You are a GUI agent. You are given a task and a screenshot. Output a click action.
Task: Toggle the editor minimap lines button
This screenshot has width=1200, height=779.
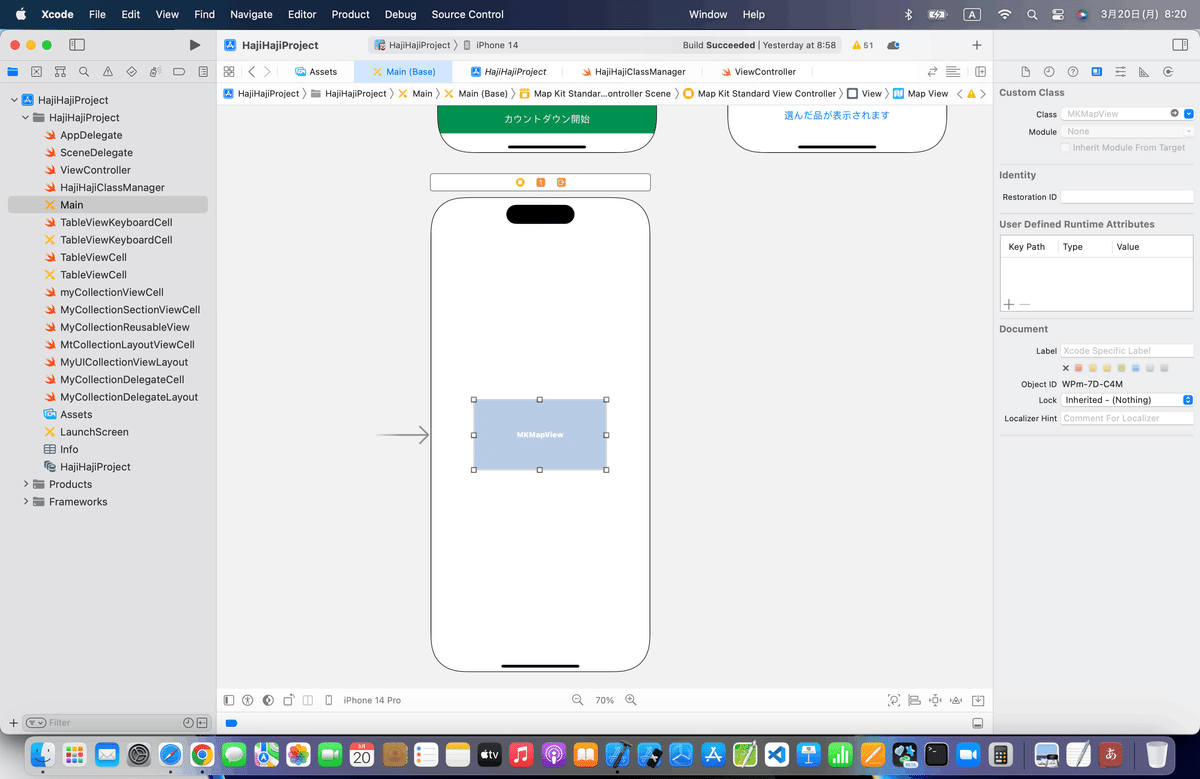(x=953, y=72)
